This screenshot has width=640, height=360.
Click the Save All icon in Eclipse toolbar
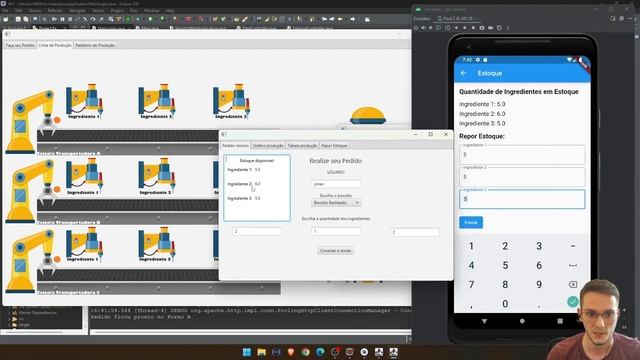26,19
